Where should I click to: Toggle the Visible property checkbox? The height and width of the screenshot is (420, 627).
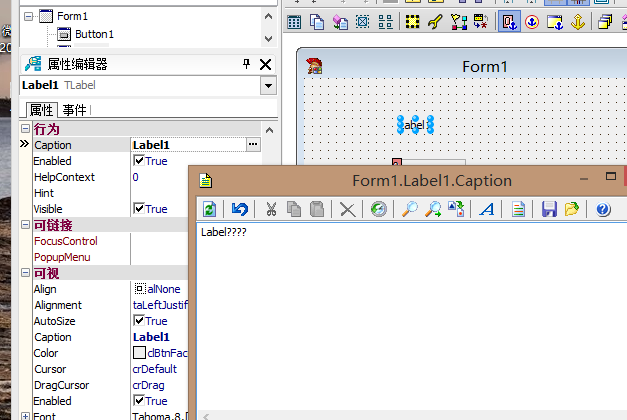pos(139,209)
